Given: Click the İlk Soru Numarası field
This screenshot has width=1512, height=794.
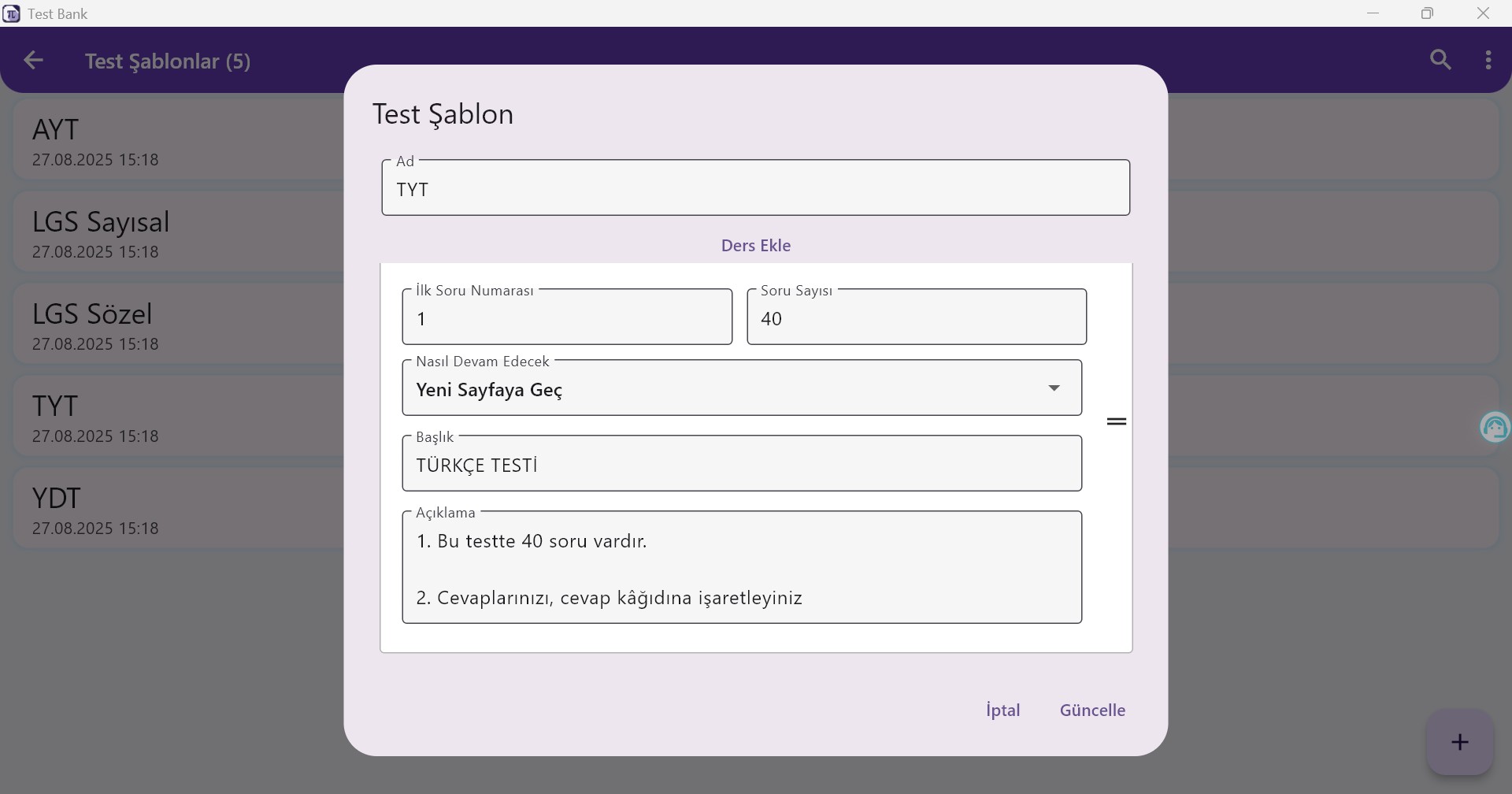Looking at the screenshot, I should click(x=566, y=317).
